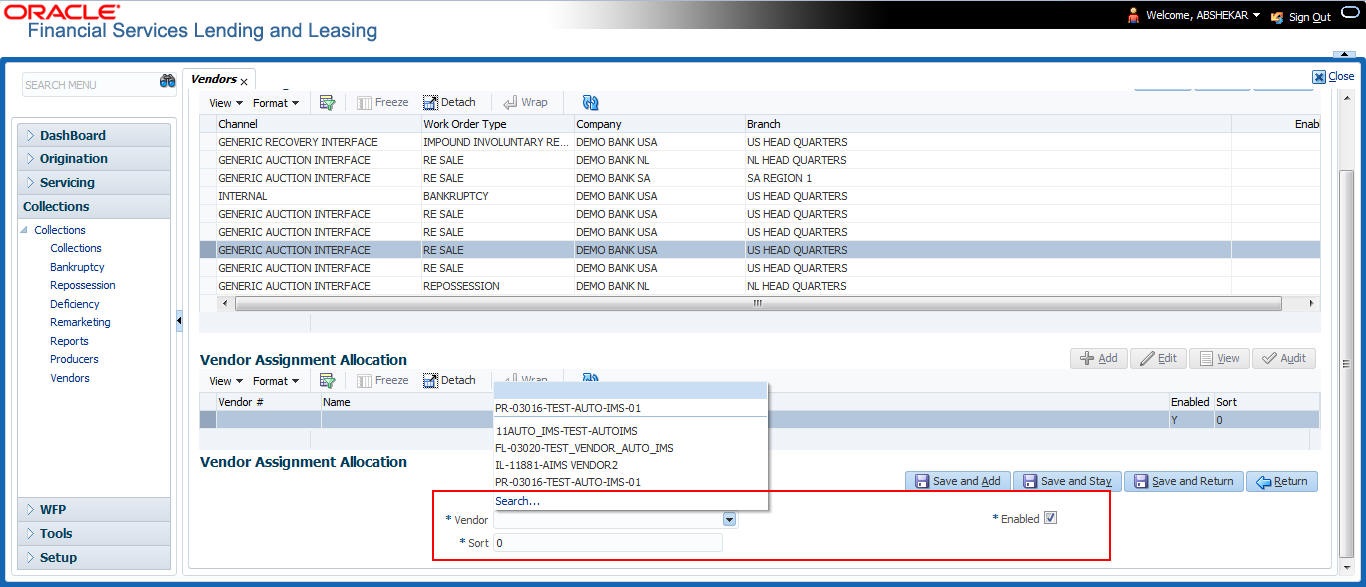Select Remarketing in the Collections tree
1366x587 pixels.
[x=80, y=322]
